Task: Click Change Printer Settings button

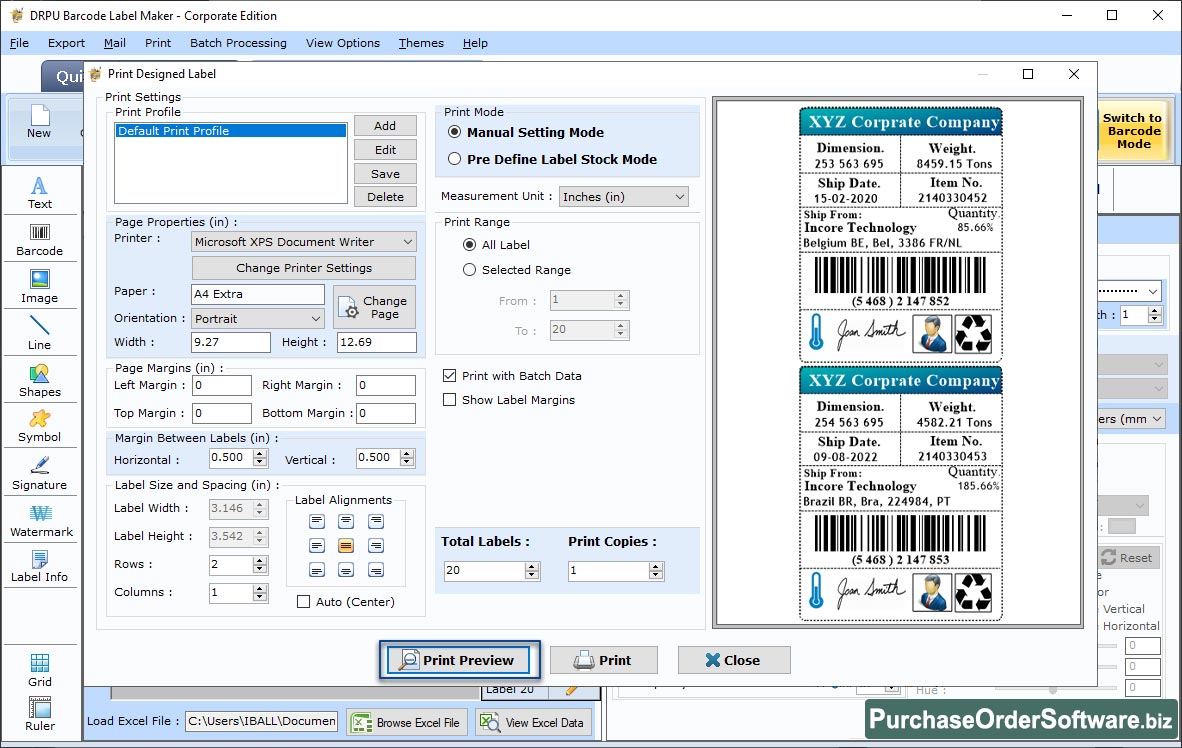Action: click(304, 268)
